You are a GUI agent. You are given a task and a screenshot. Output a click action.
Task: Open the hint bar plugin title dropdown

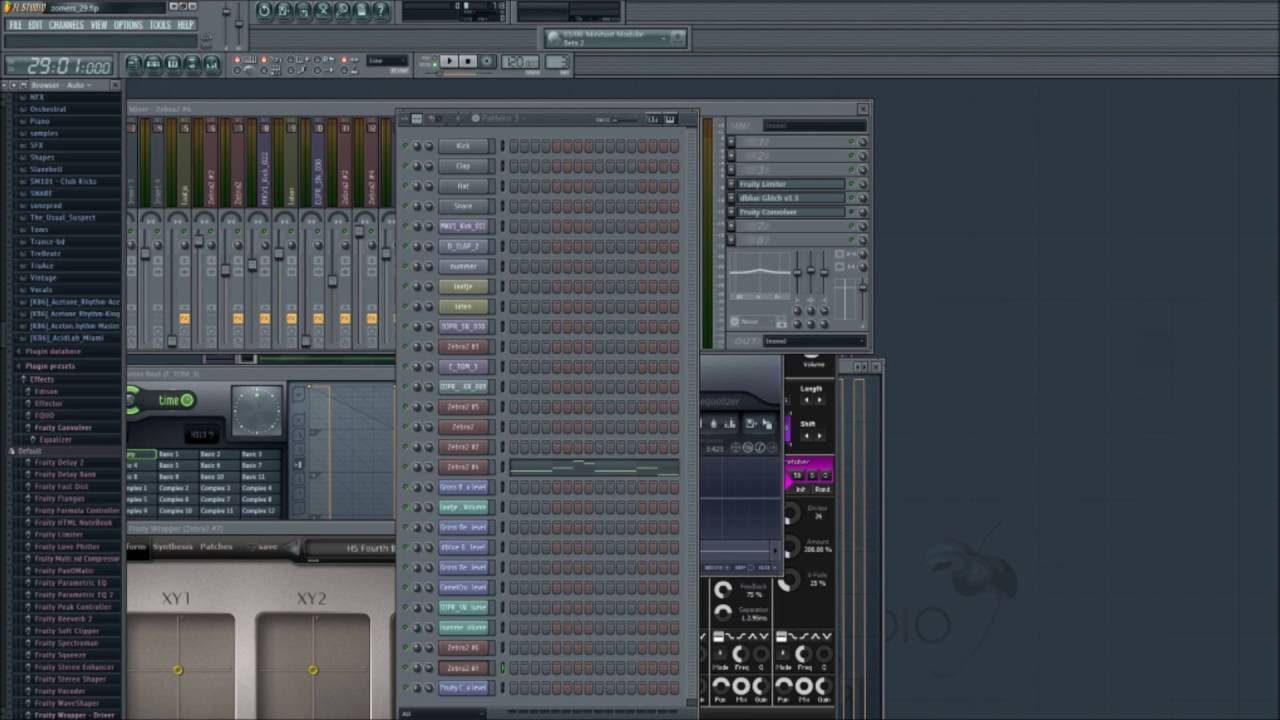(x=614, y=38)
